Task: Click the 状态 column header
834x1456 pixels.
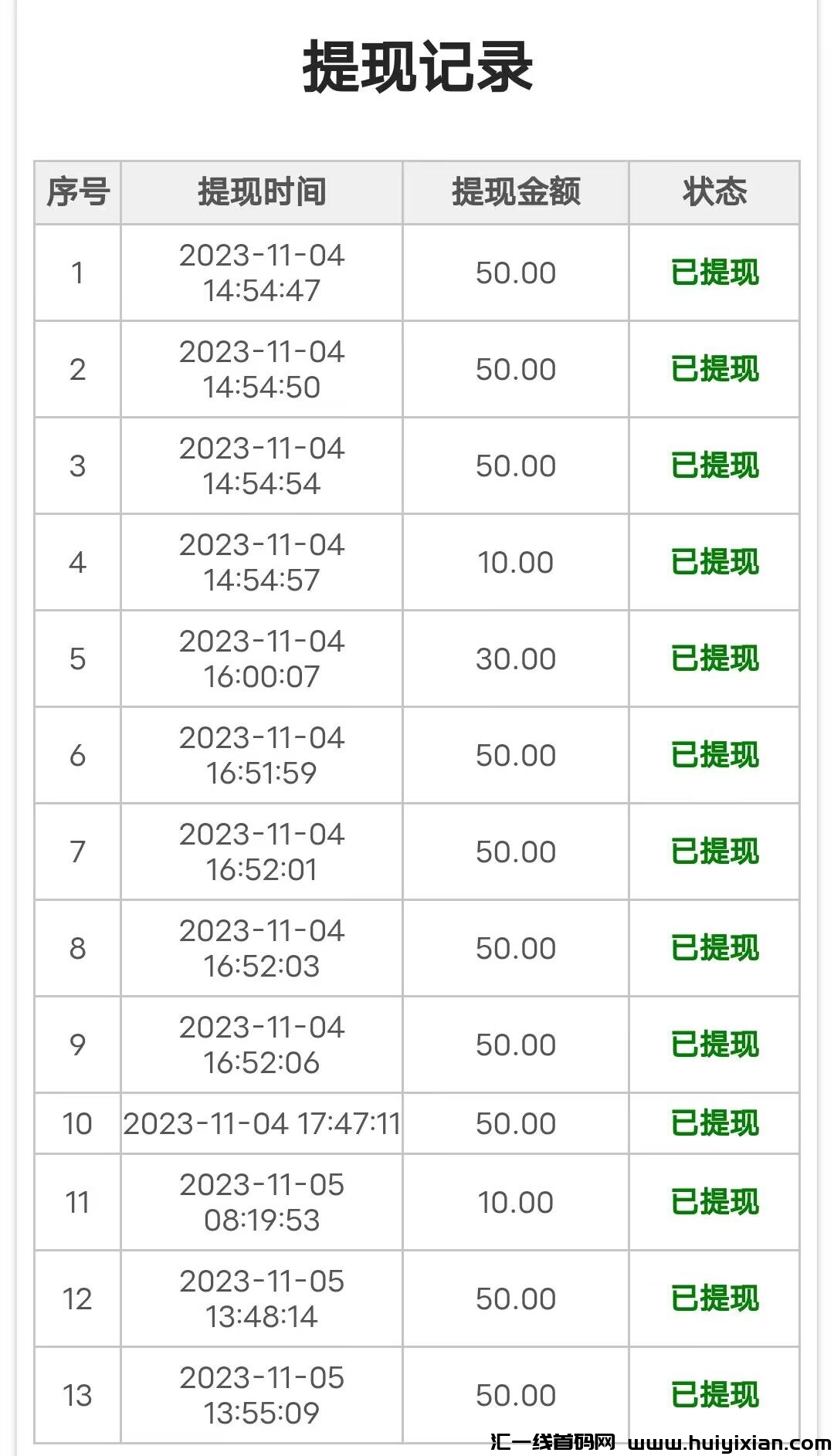Action: [714, 192]
